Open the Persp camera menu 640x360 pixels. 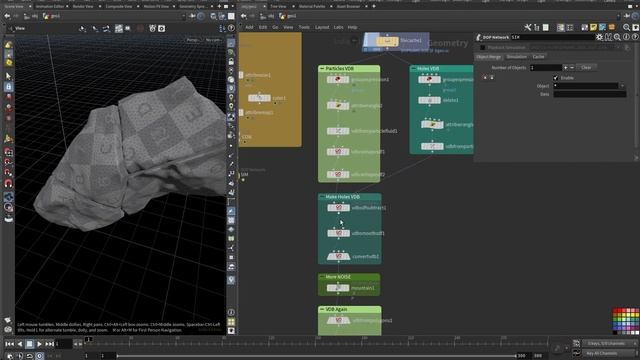pyautogui.click(x=192, y=40)
